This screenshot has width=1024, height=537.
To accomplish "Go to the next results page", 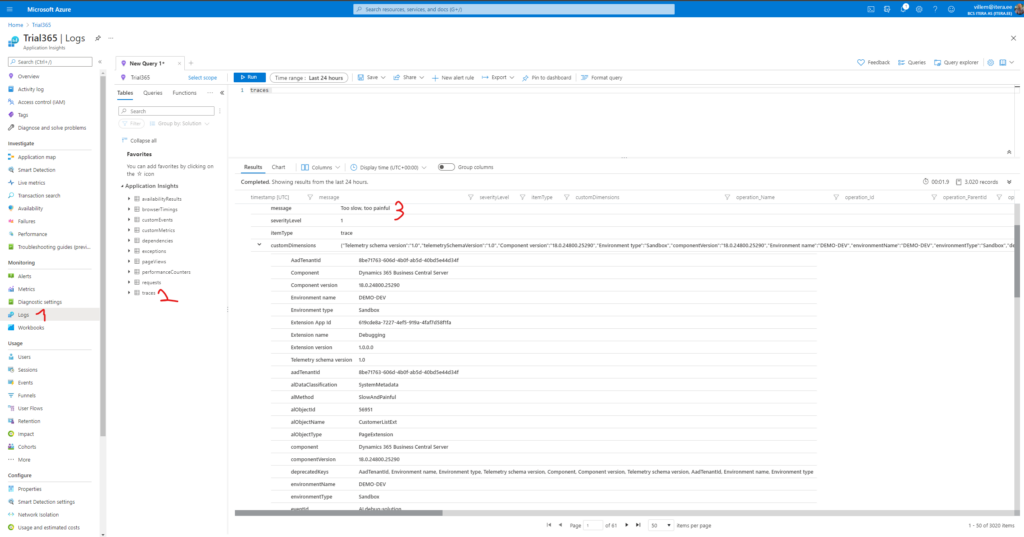I will pyautogui.click(x=626, y=525).
